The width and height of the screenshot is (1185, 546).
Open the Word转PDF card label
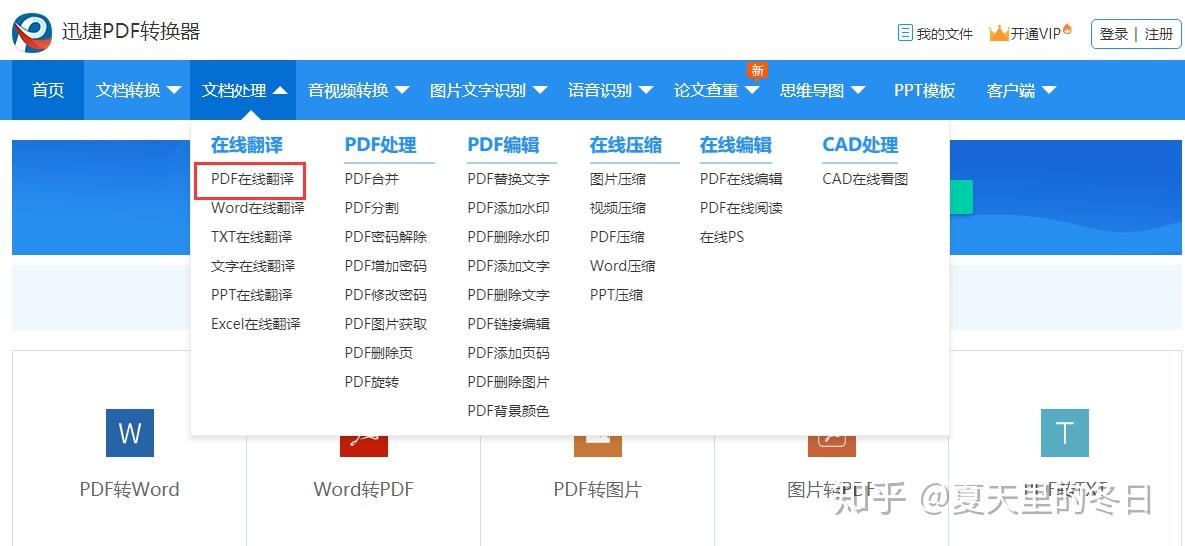pyautogui.click(x=364, y=489)
